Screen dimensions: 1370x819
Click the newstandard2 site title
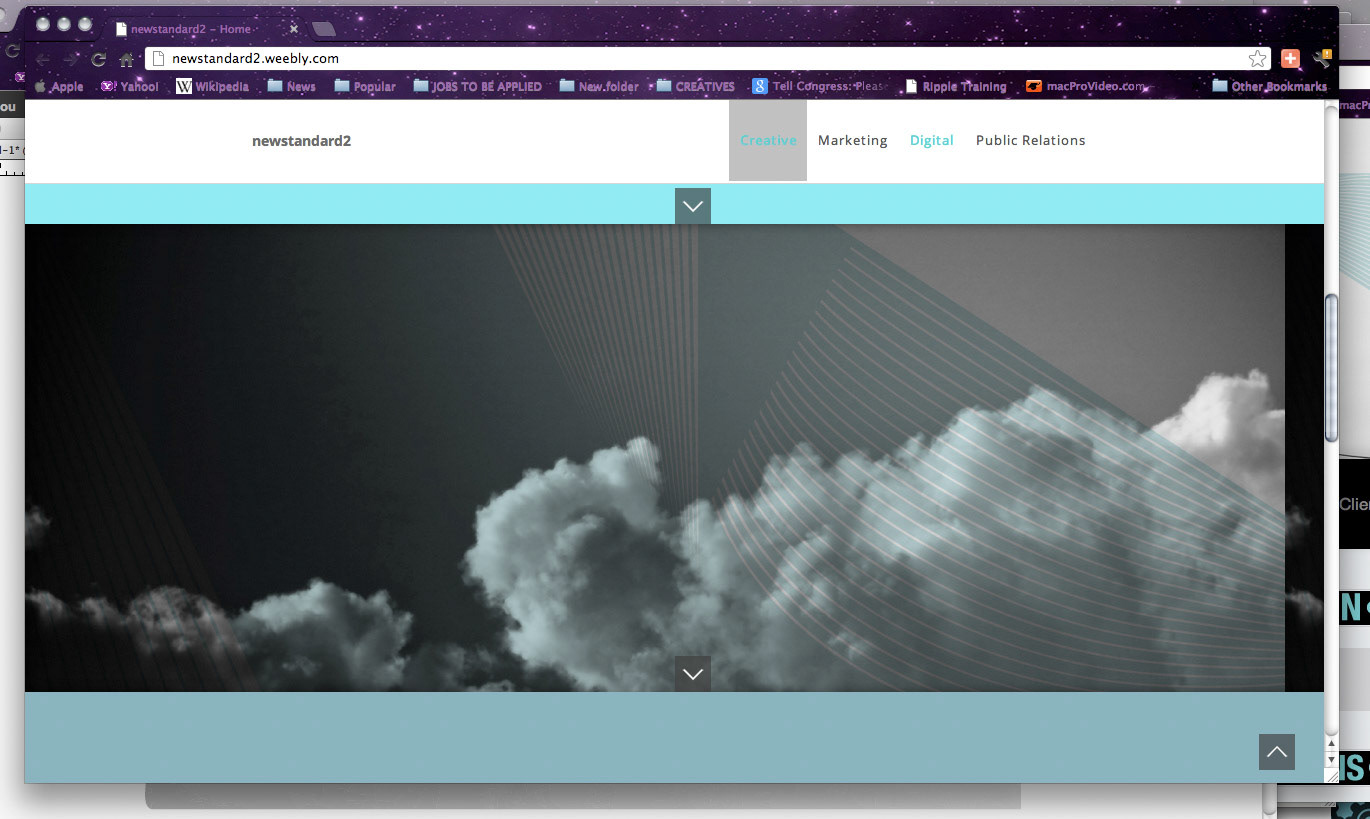pos(302,141)
